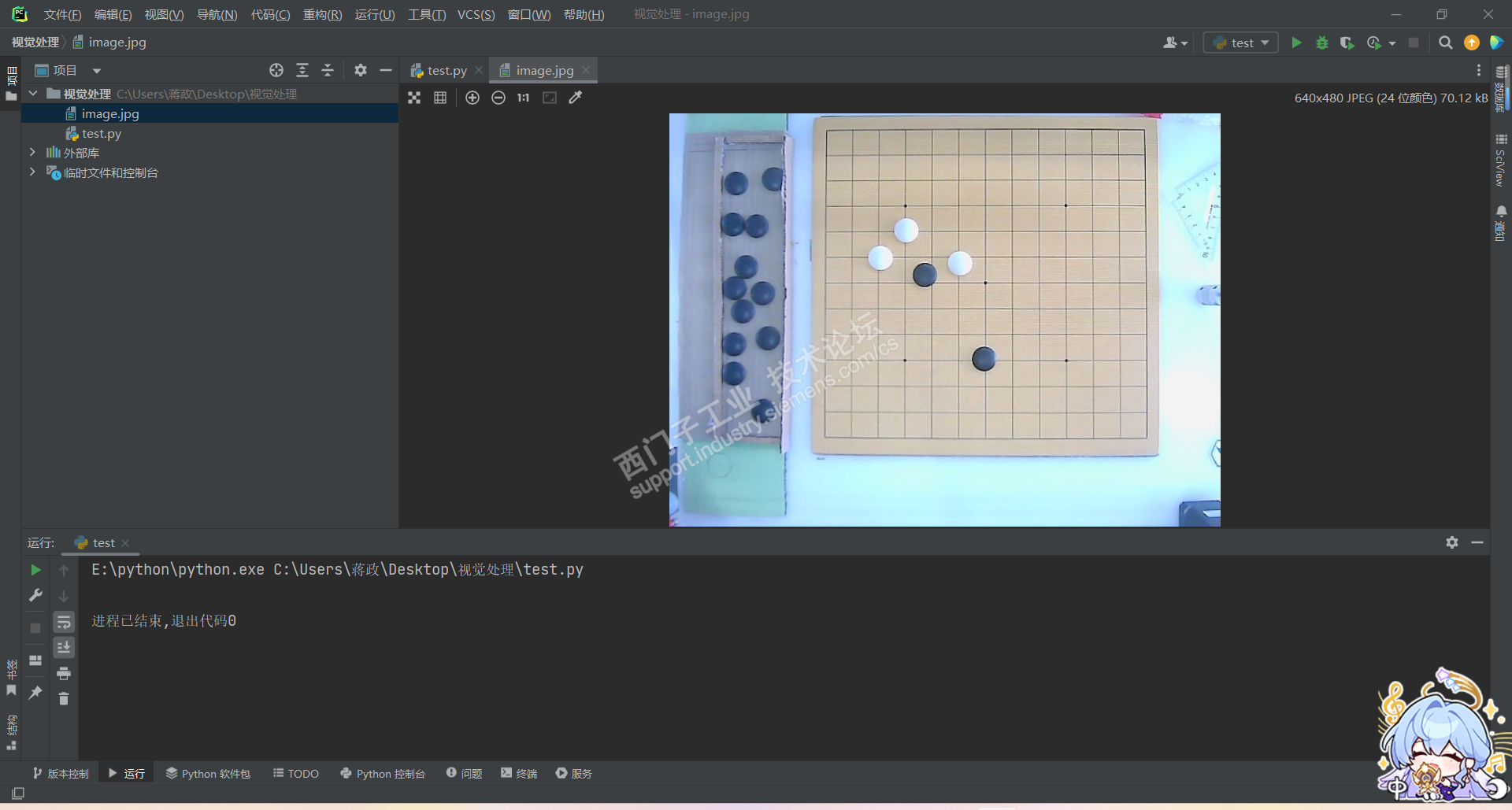Run test with coverage
The width and height of the screenshot is (1512, 810).
tap(1347, 43)
